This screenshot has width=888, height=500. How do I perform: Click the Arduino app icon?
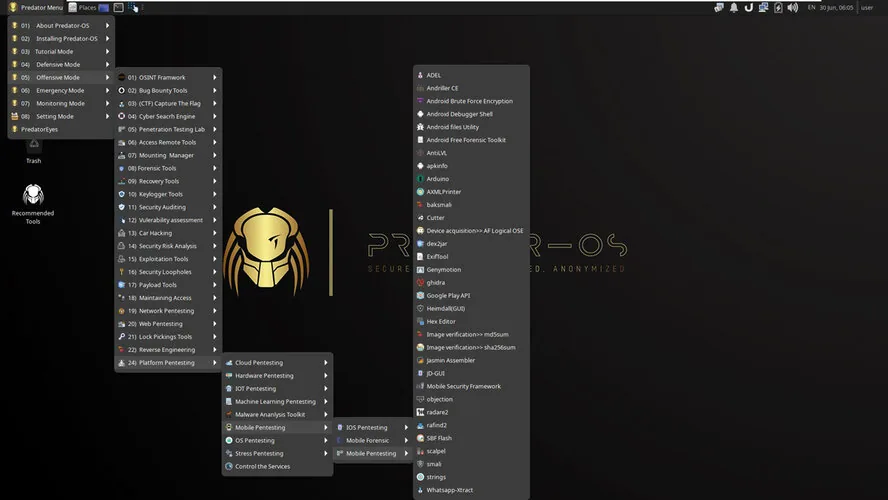(x=420, y=179)
